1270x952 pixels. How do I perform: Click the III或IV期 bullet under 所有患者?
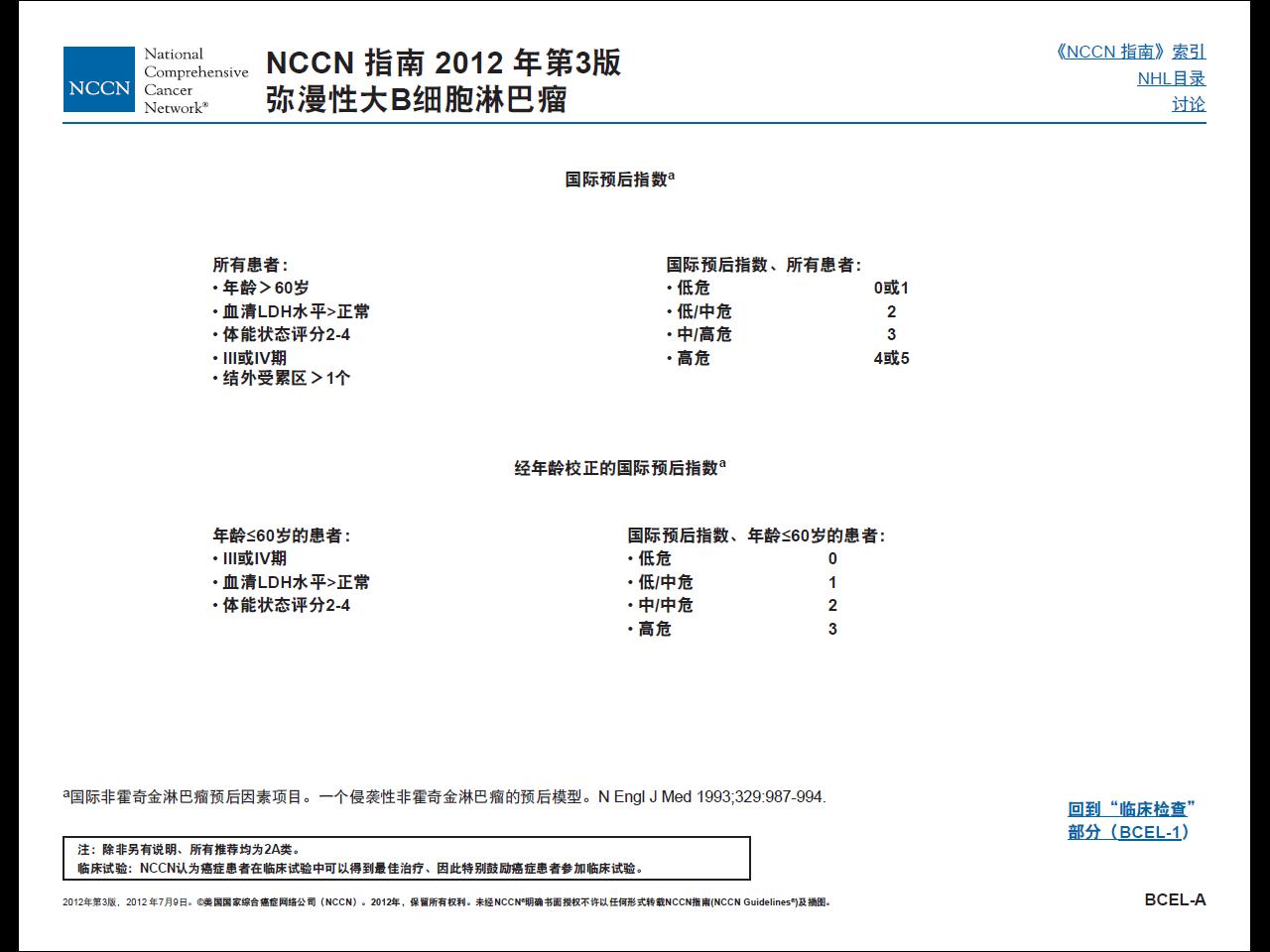(x=250, y=358)
